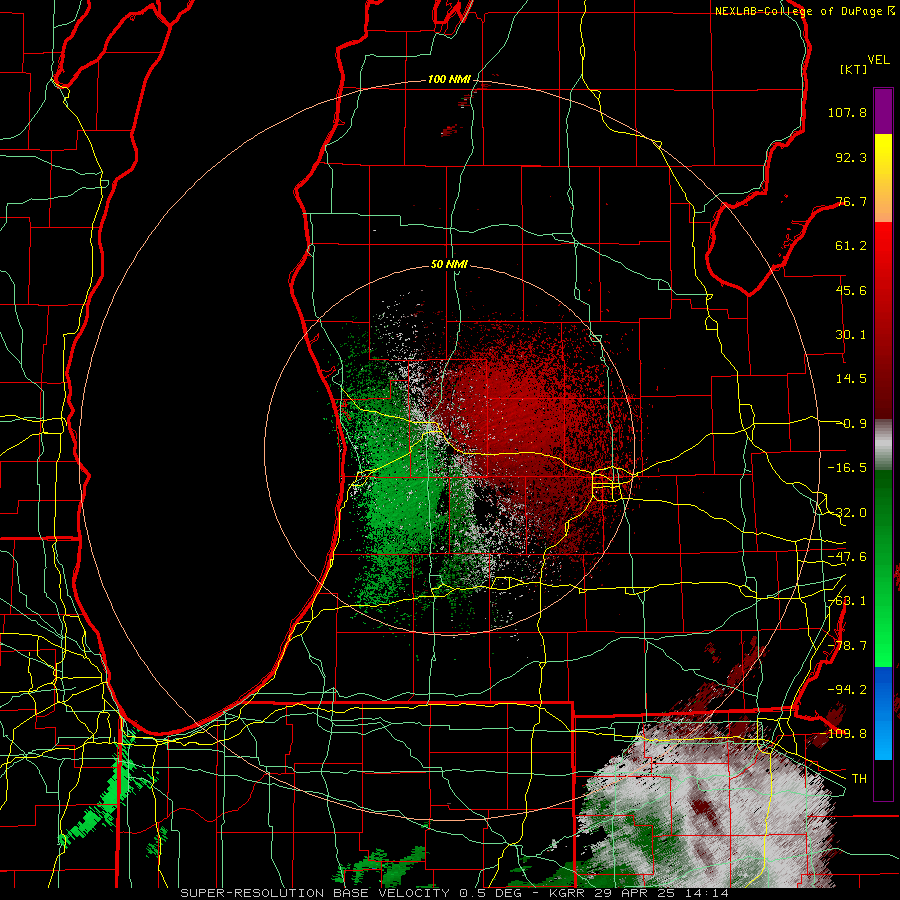Pick the dark TH segment of the color bar

tap(883, 779)
